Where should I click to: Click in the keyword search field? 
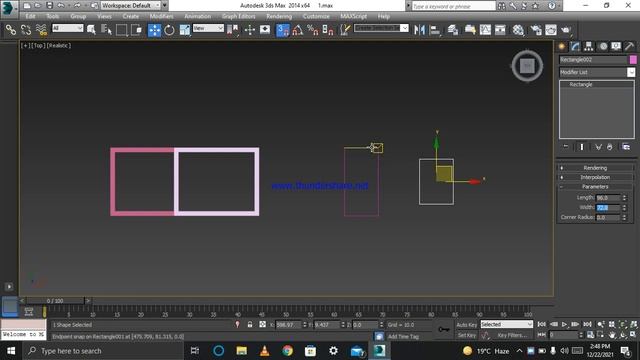point(453,6)
